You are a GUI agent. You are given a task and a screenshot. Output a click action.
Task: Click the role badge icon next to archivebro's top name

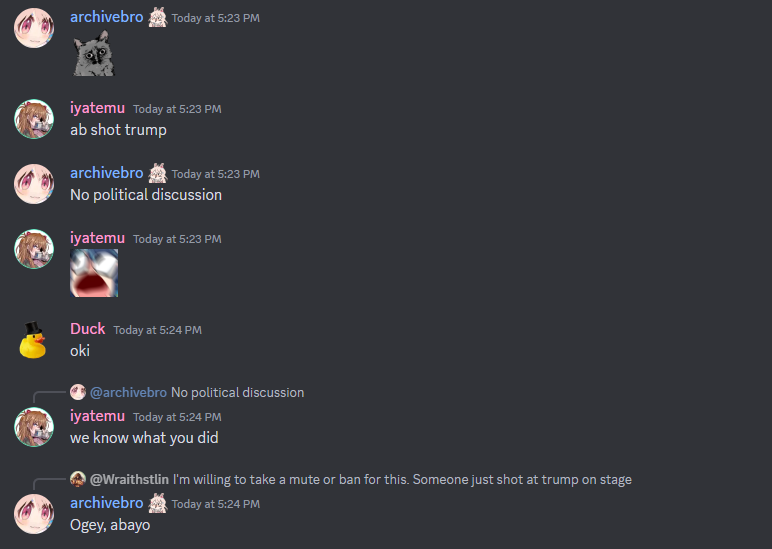pos(158,18)
